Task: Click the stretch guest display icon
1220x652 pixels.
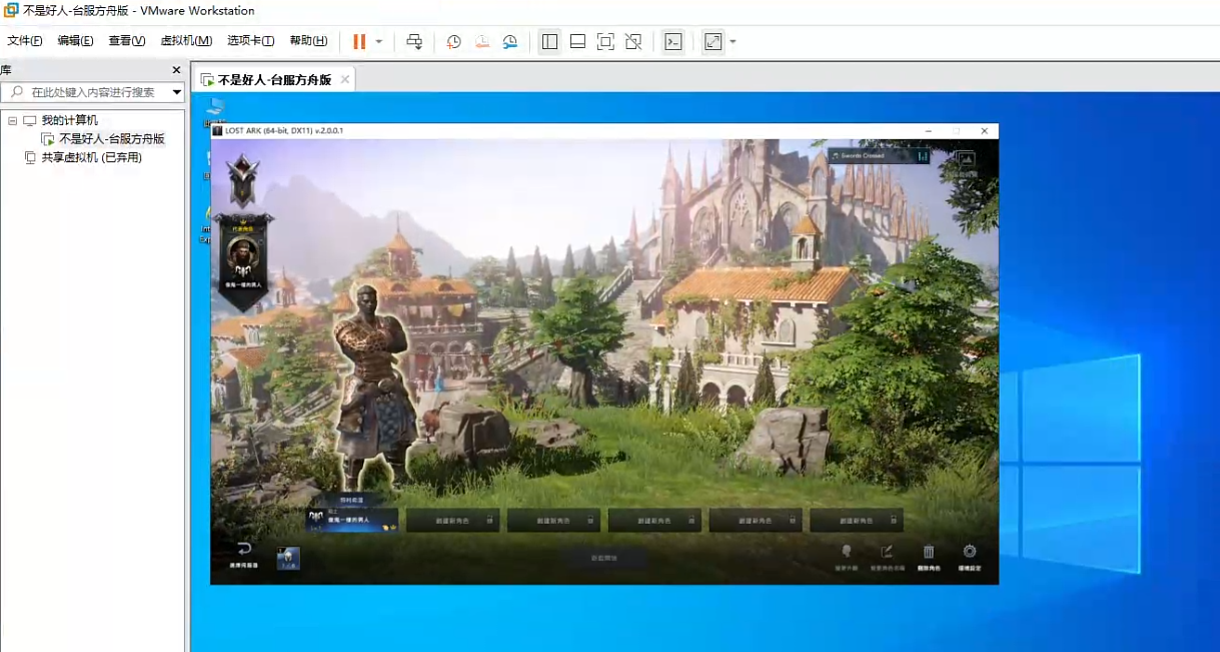Action: point(713,42)
